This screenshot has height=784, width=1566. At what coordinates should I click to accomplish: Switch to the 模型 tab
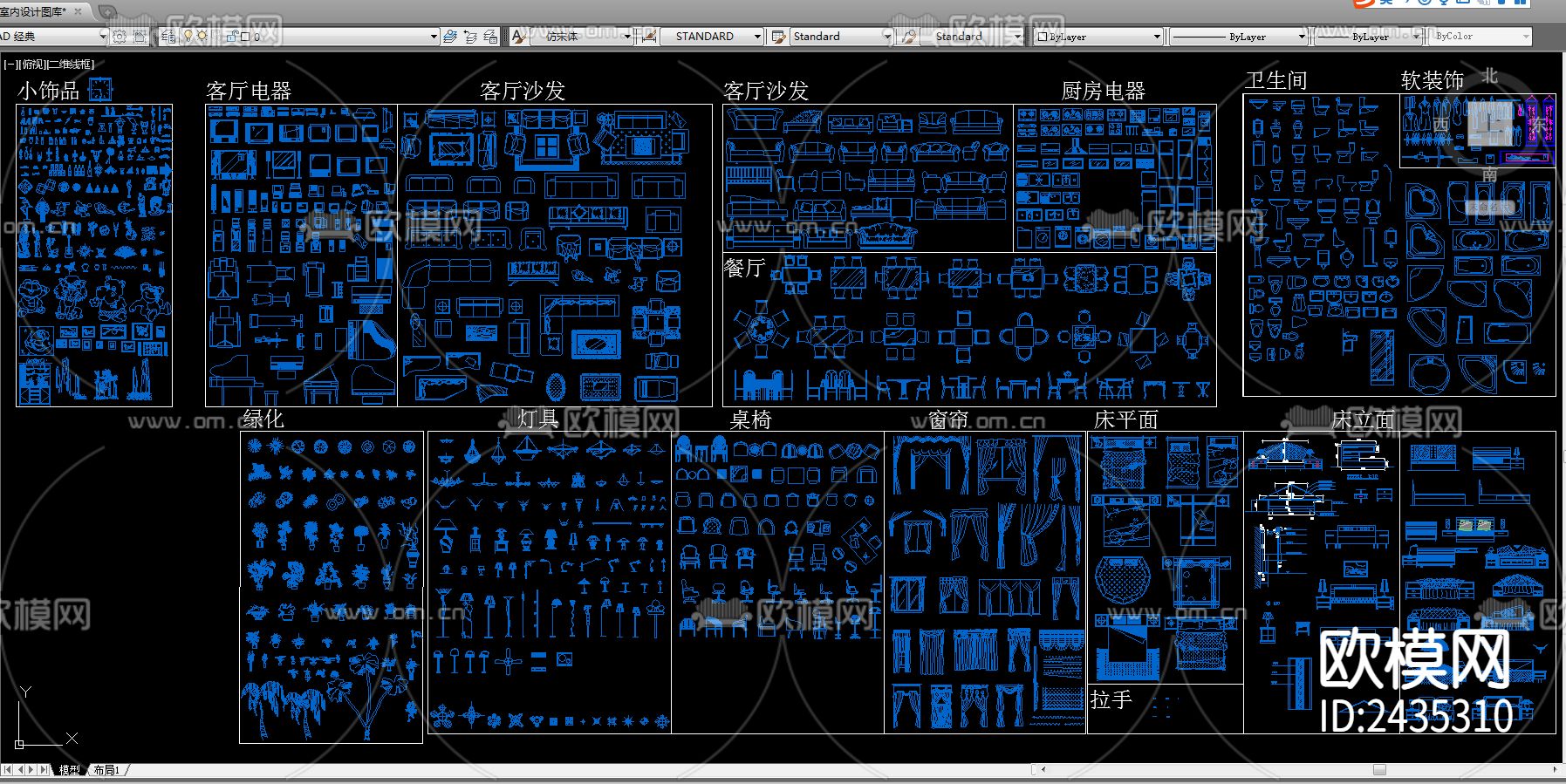[x=69, y=770]
